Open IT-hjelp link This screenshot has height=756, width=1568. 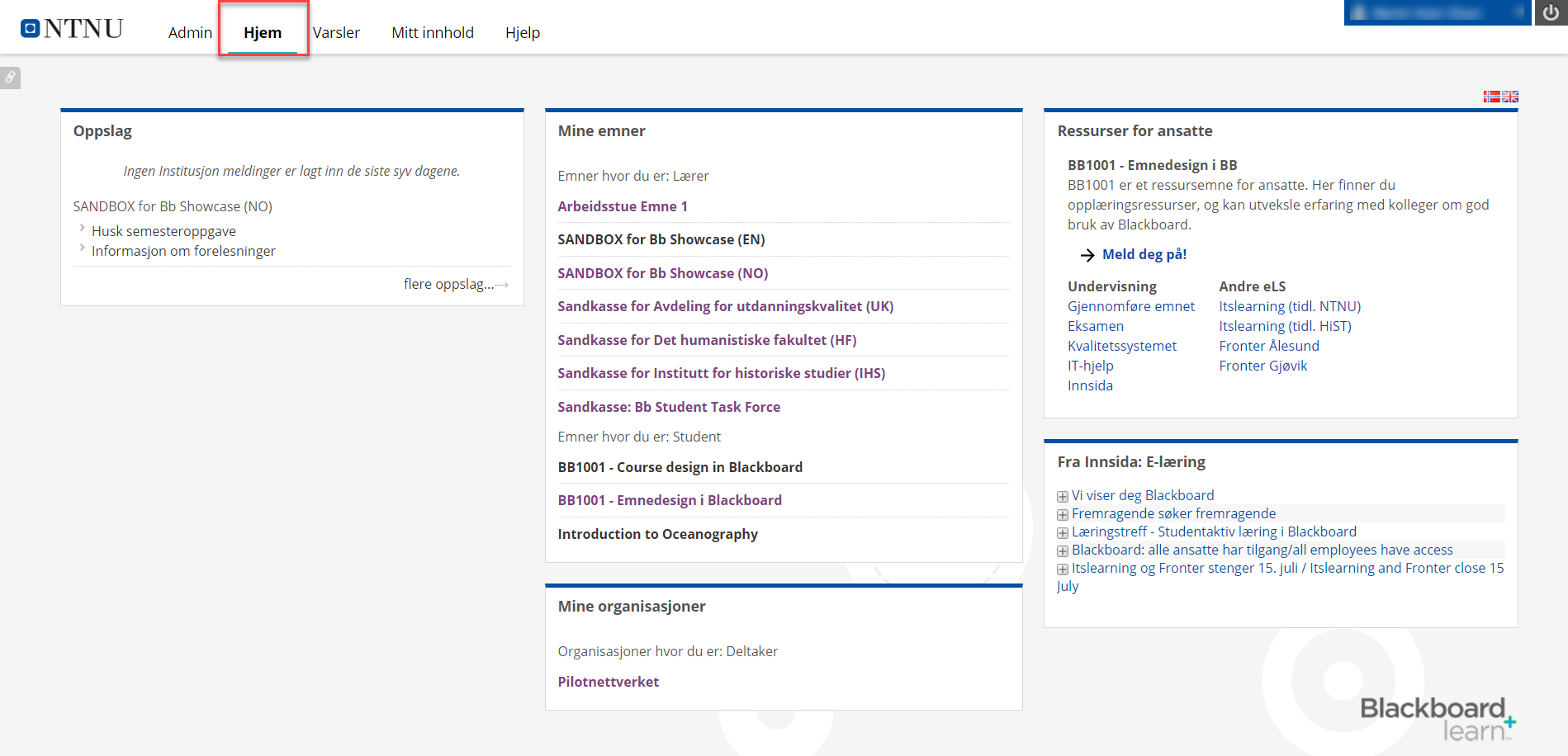pyautogui.click(x=1091, y=366)
